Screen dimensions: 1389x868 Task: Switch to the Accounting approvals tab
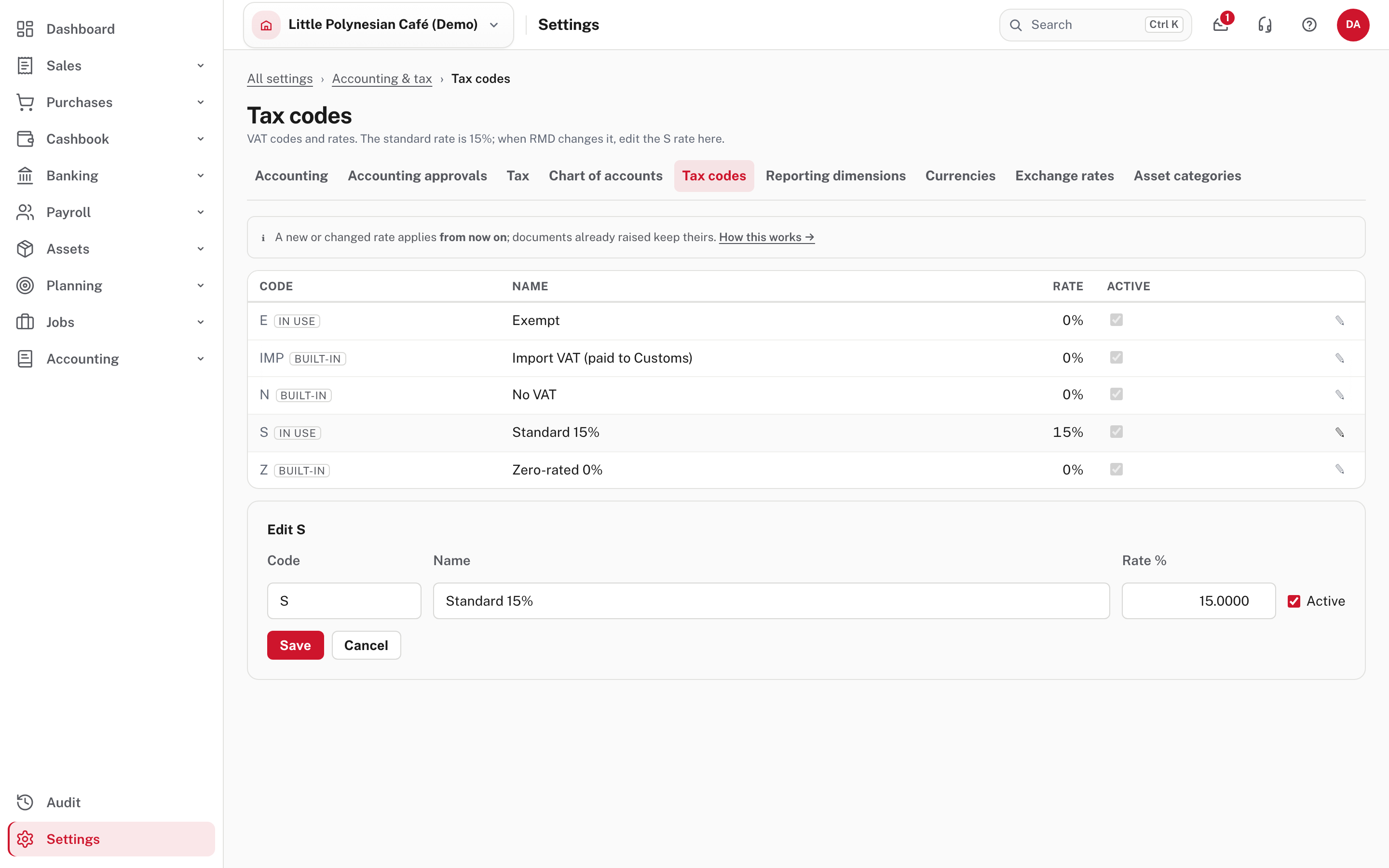coord(417,176)
